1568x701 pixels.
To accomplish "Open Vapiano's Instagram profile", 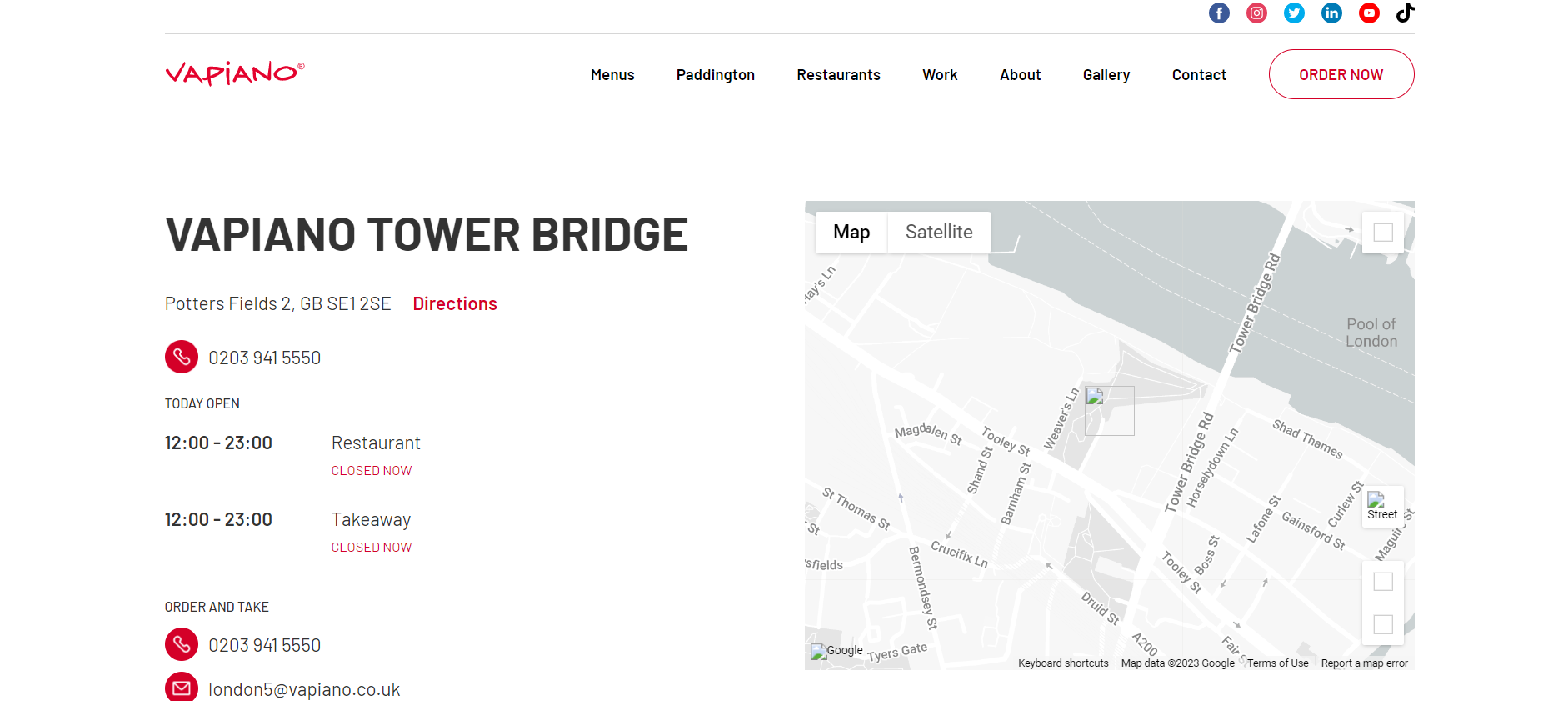I will click(1256, 13).
